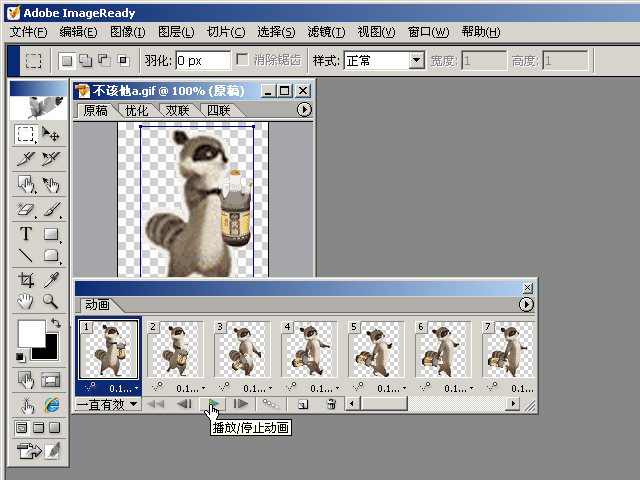Image resolution: width=640 pixels, height=480 pixels.
Task: Select the Crop tool
Action: coord(25,280)
